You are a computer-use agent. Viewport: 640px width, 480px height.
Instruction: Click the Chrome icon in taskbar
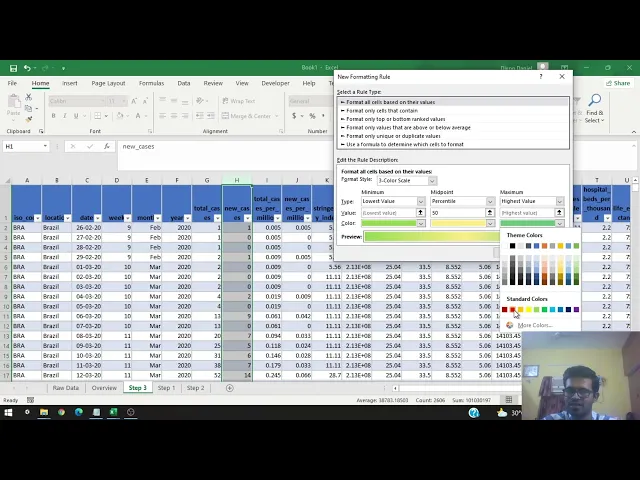(x=61, y=412)
